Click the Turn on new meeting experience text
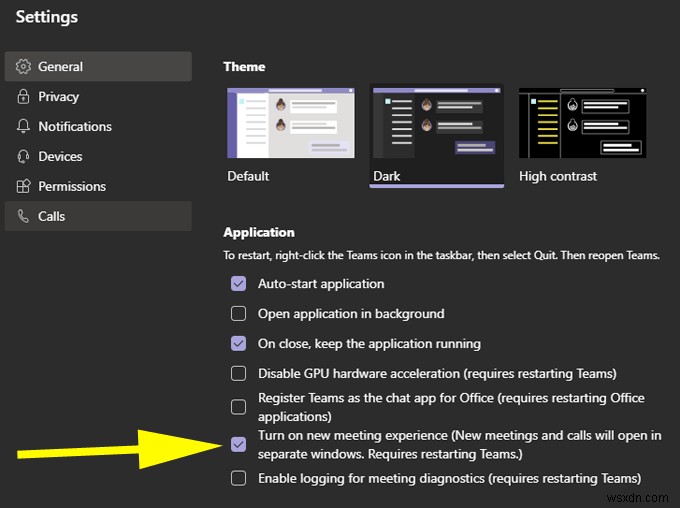 coord(460,444)
